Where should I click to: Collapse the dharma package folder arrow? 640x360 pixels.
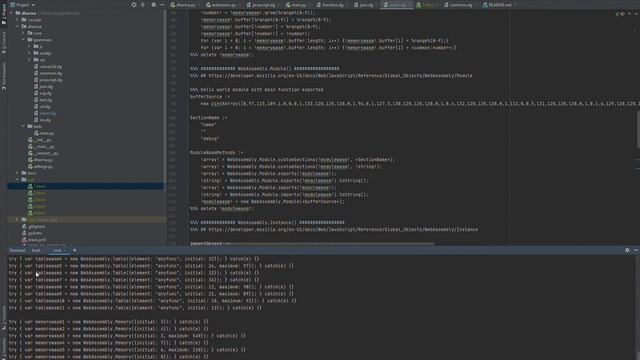pyautogui.click(x=18, y=26)
